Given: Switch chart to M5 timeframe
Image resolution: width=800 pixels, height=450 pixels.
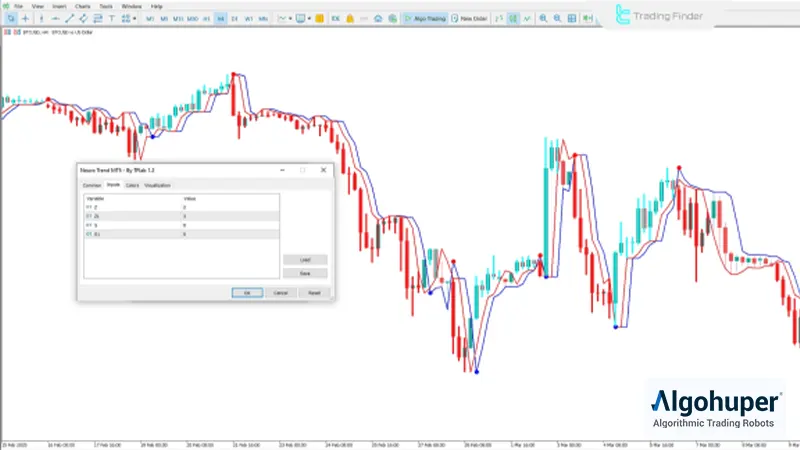Looking at the screenshot, I should [164, 19].
